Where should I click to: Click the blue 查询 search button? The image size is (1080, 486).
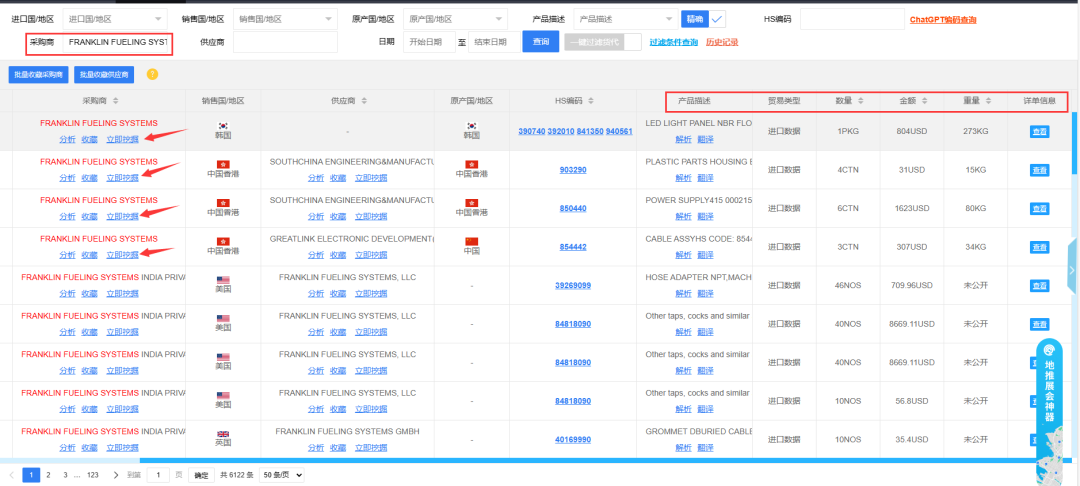pos(541,42)
